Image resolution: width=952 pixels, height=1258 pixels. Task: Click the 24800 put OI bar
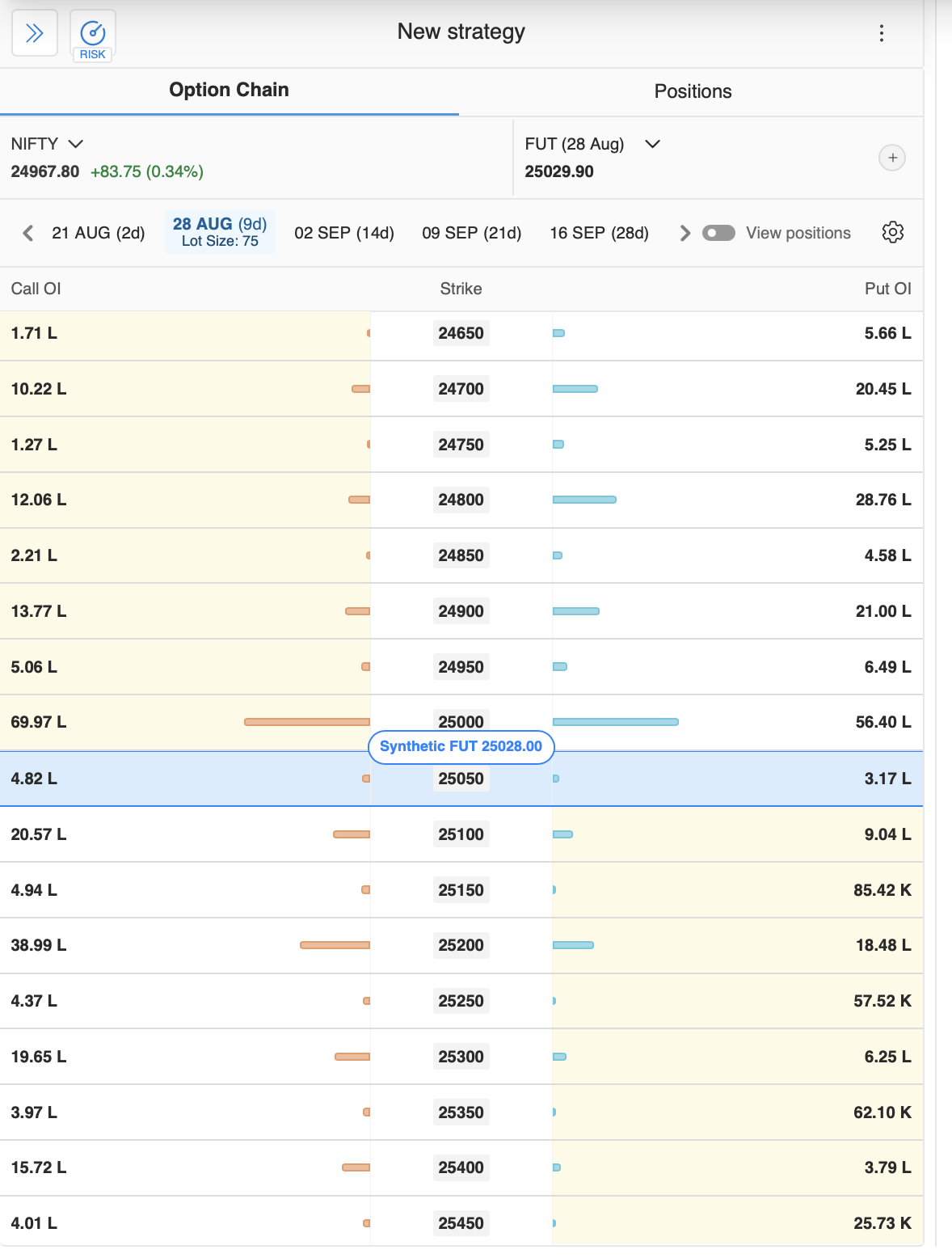[x=584, y=500]
